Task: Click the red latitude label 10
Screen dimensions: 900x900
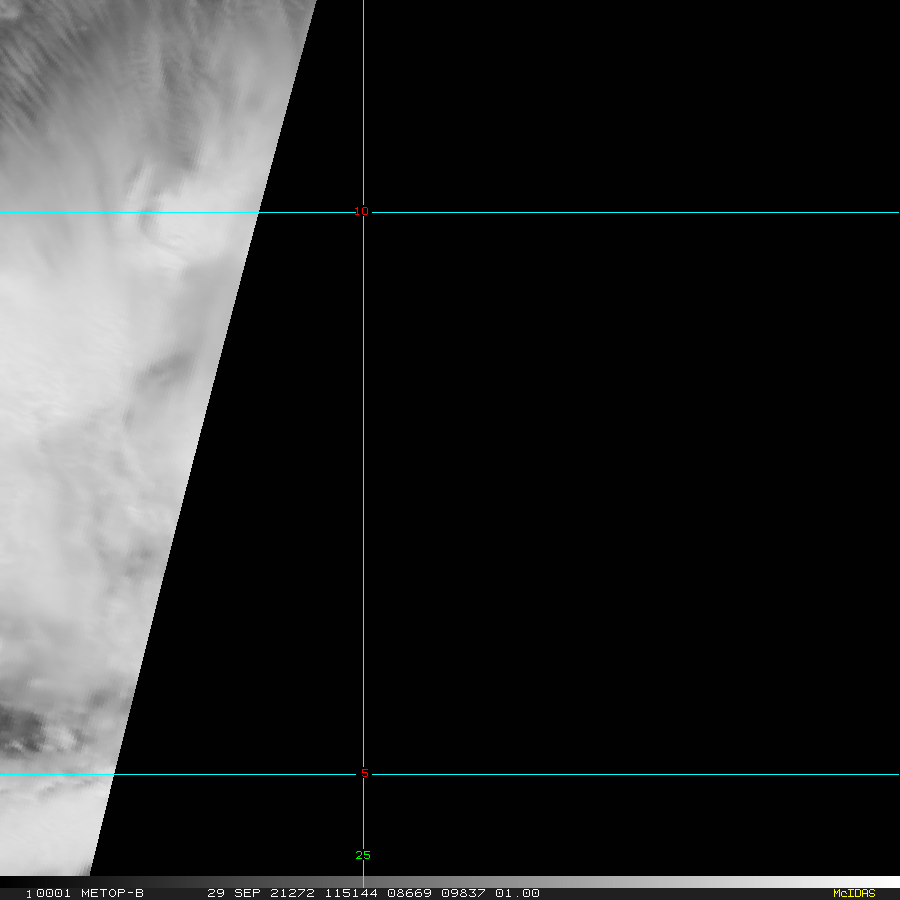Action: (x=361, y=212)
